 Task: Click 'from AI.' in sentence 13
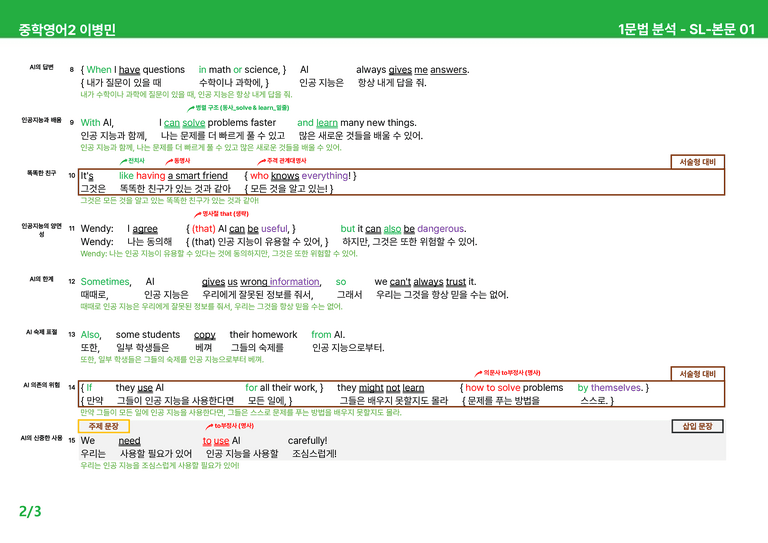328,334
